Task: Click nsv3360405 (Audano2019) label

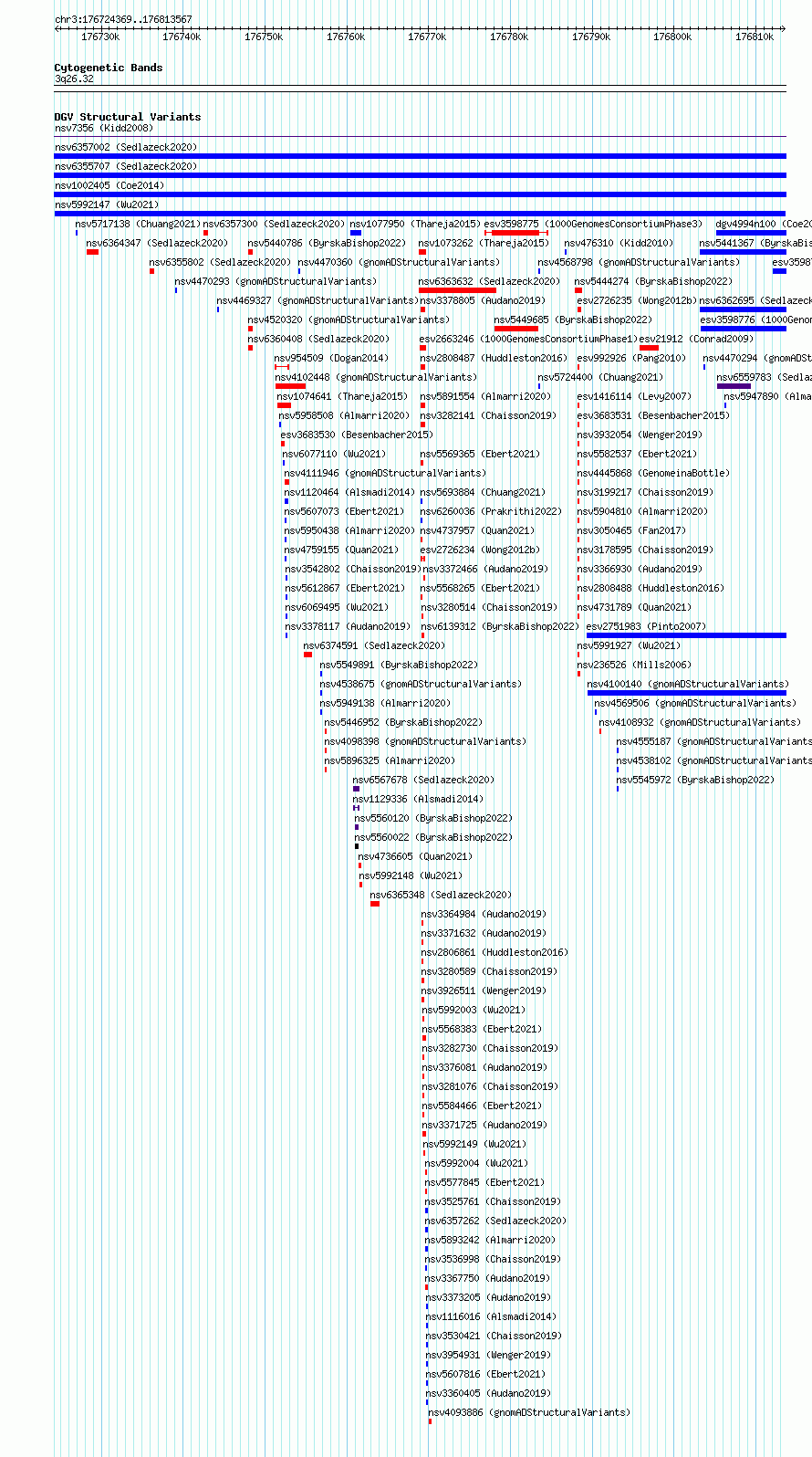Action: pyautogui.click(x=488, y=1394)
